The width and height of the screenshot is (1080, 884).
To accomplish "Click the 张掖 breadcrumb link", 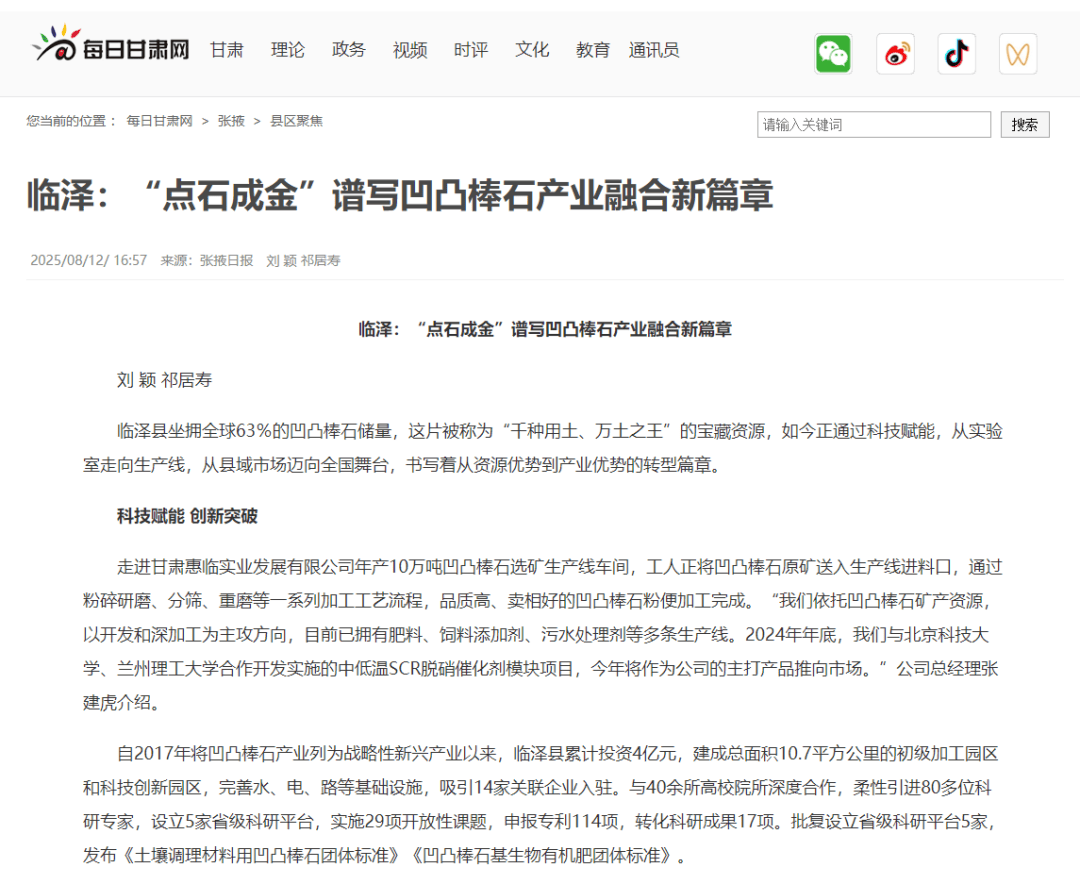I will 231,121.
